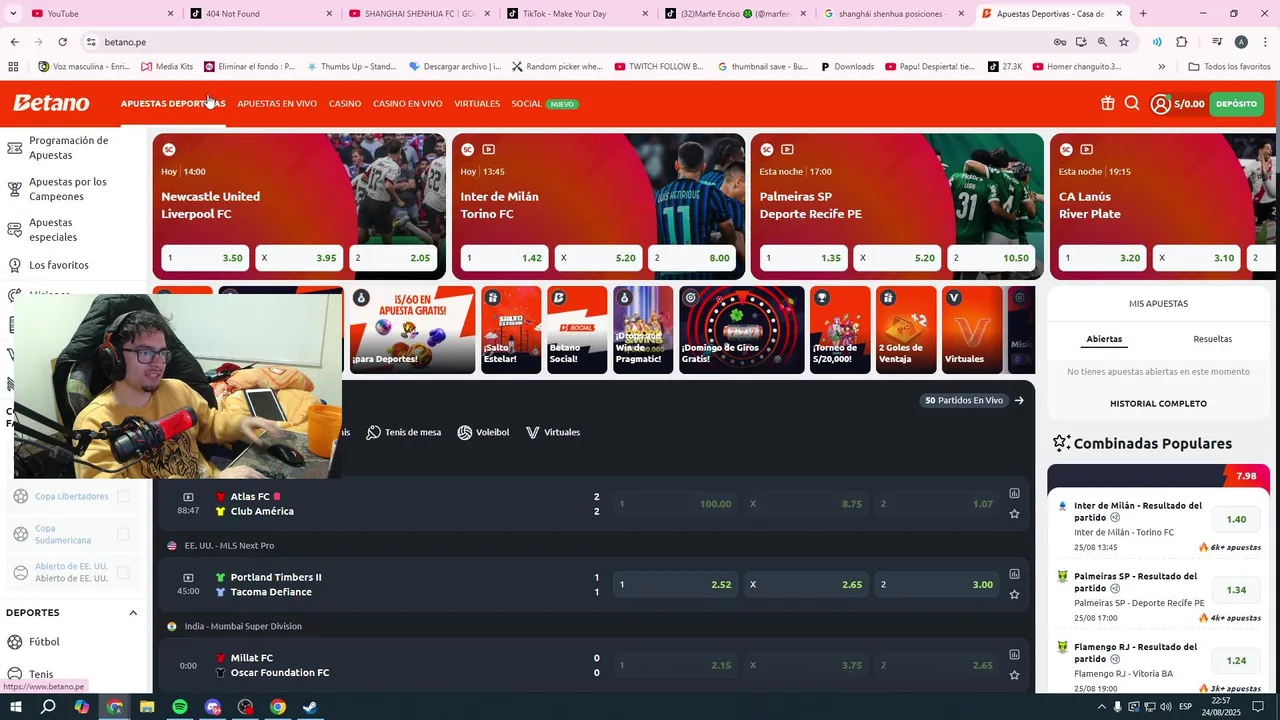Screen dimensions: 1280x720
Task: Open Steam from the taskbar
Action: coord(310,707)
